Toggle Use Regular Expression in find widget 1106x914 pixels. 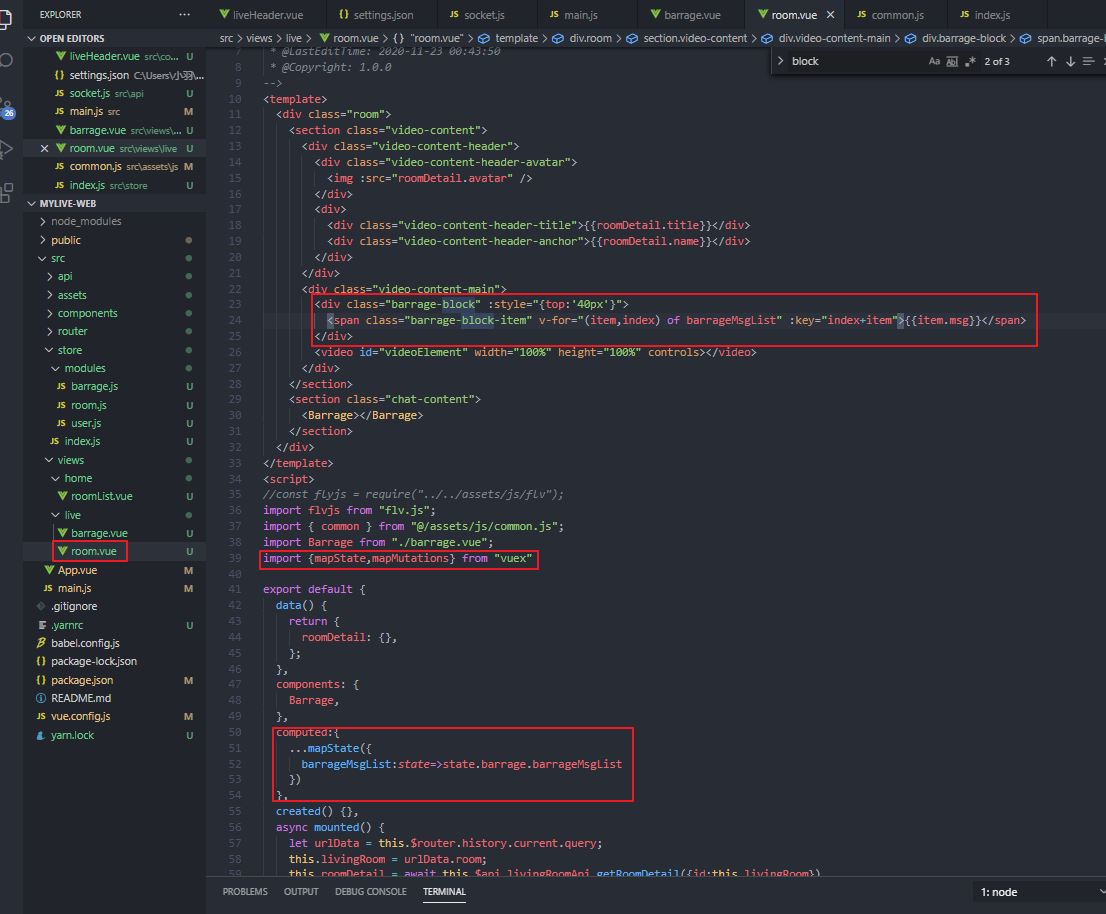(971, 61)
